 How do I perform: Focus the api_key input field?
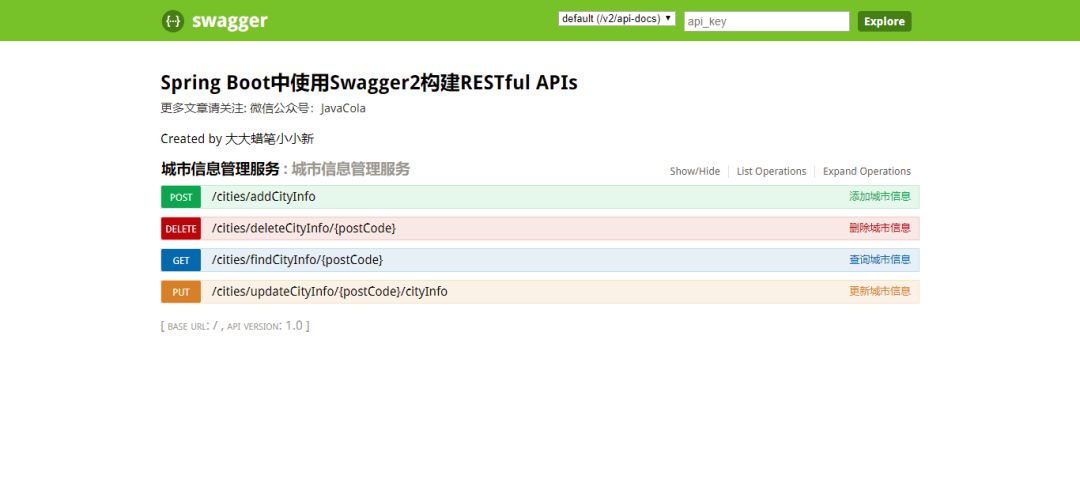point(767,21)
